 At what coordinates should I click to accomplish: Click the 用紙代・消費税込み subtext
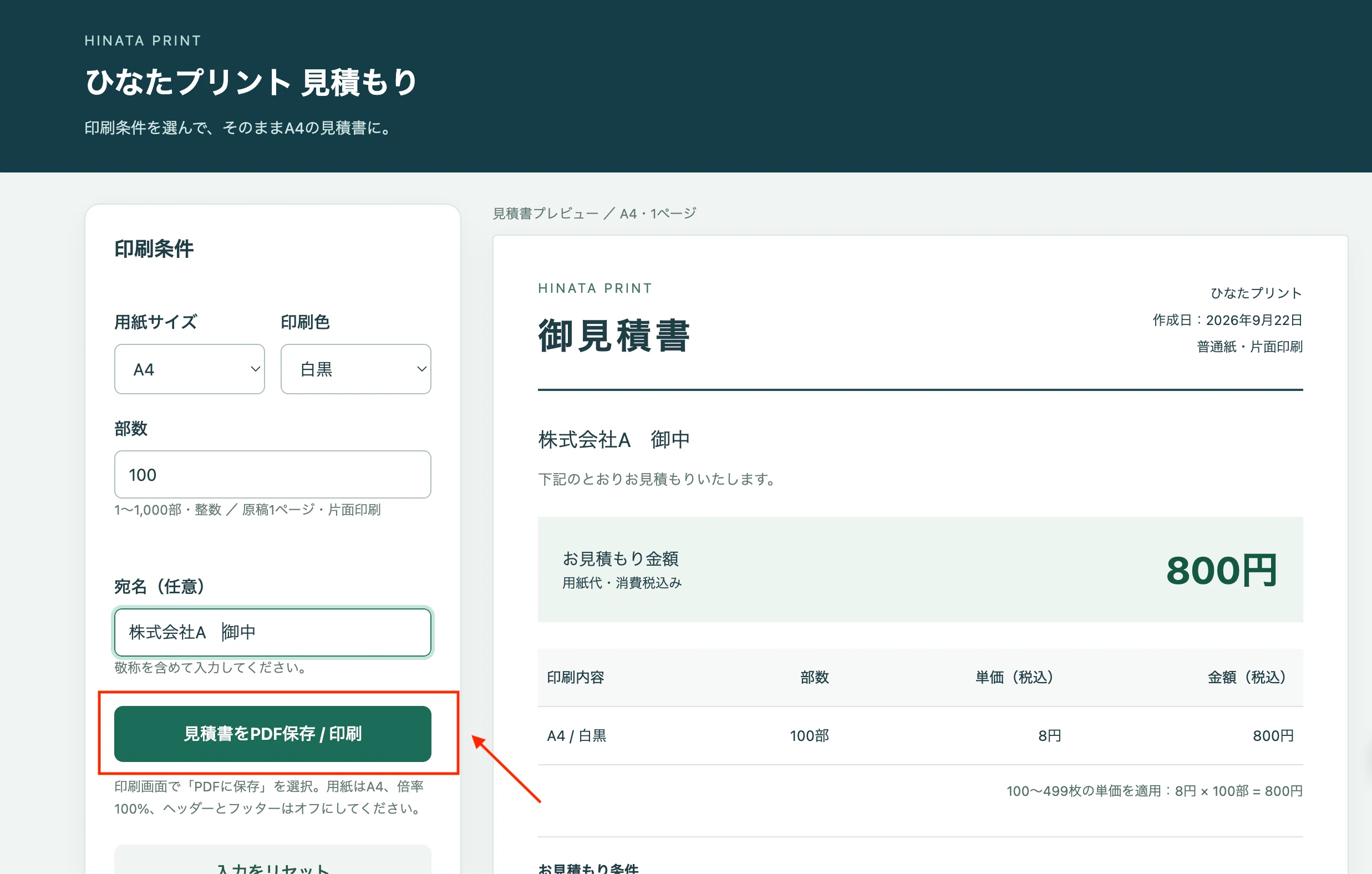pos(622,583)
